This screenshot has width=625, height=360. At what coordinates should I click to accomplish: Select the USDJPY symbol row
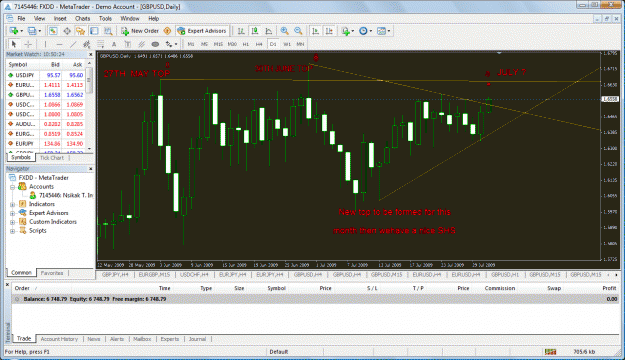click(46, 75)
